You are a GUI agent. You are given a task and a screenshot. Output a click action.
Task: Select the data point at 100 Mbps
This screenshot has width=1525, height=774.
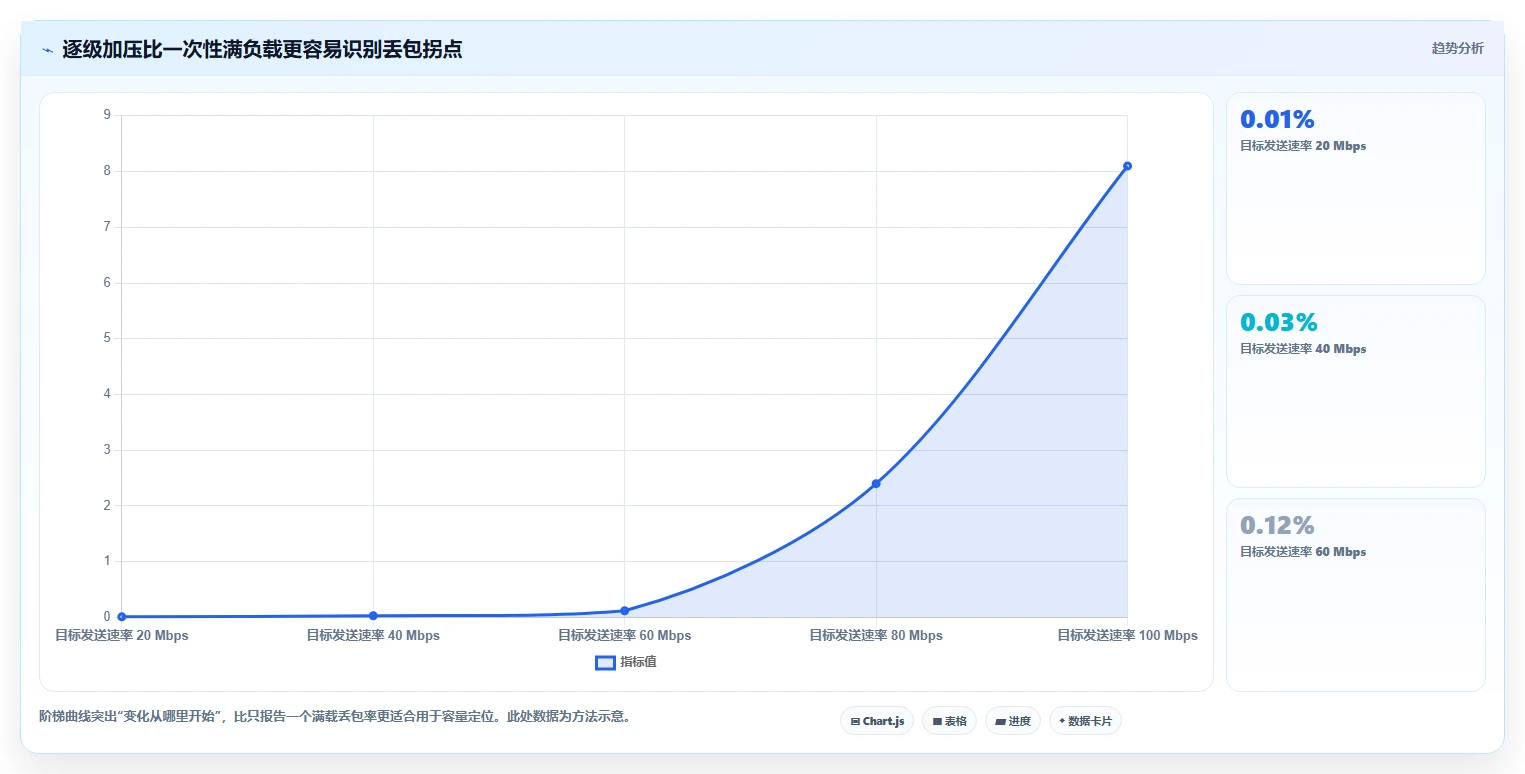pos(1127,166)
